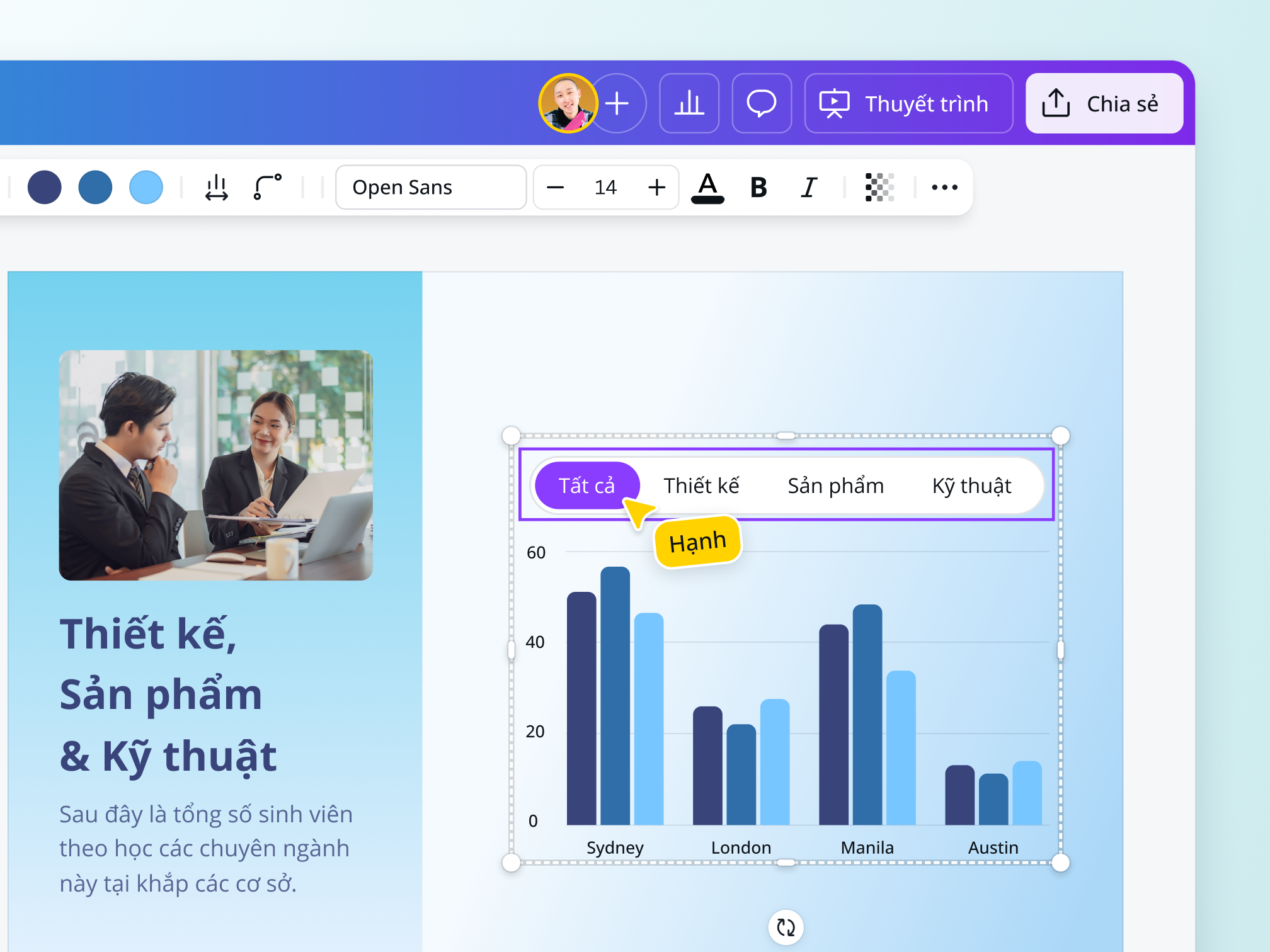Open the text color picker
Image resolution: width=1270 pixels, height=952 pixels.
point(707,188)
